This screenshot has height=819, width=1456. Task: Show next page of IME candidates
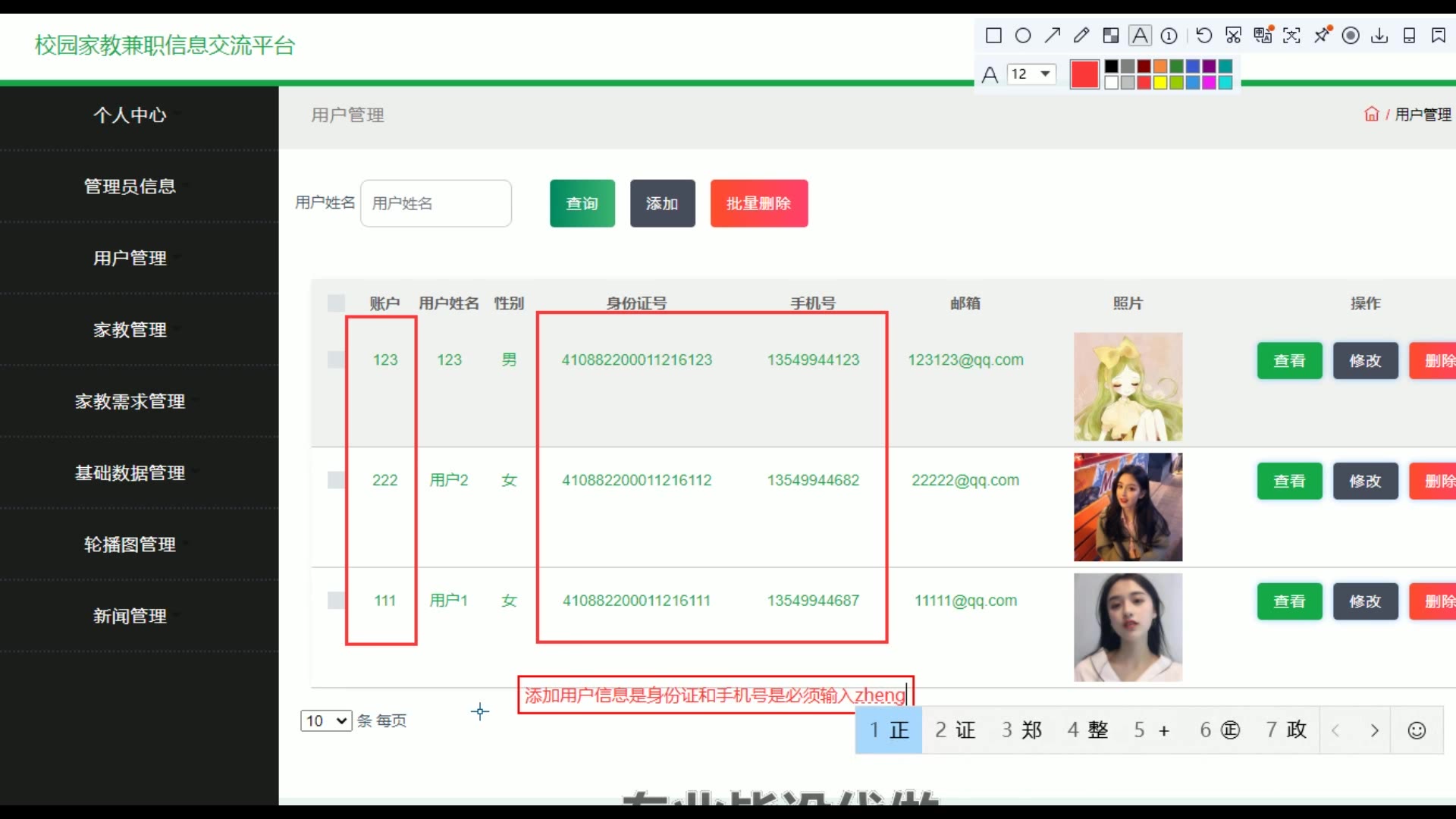click(1374, 730)
